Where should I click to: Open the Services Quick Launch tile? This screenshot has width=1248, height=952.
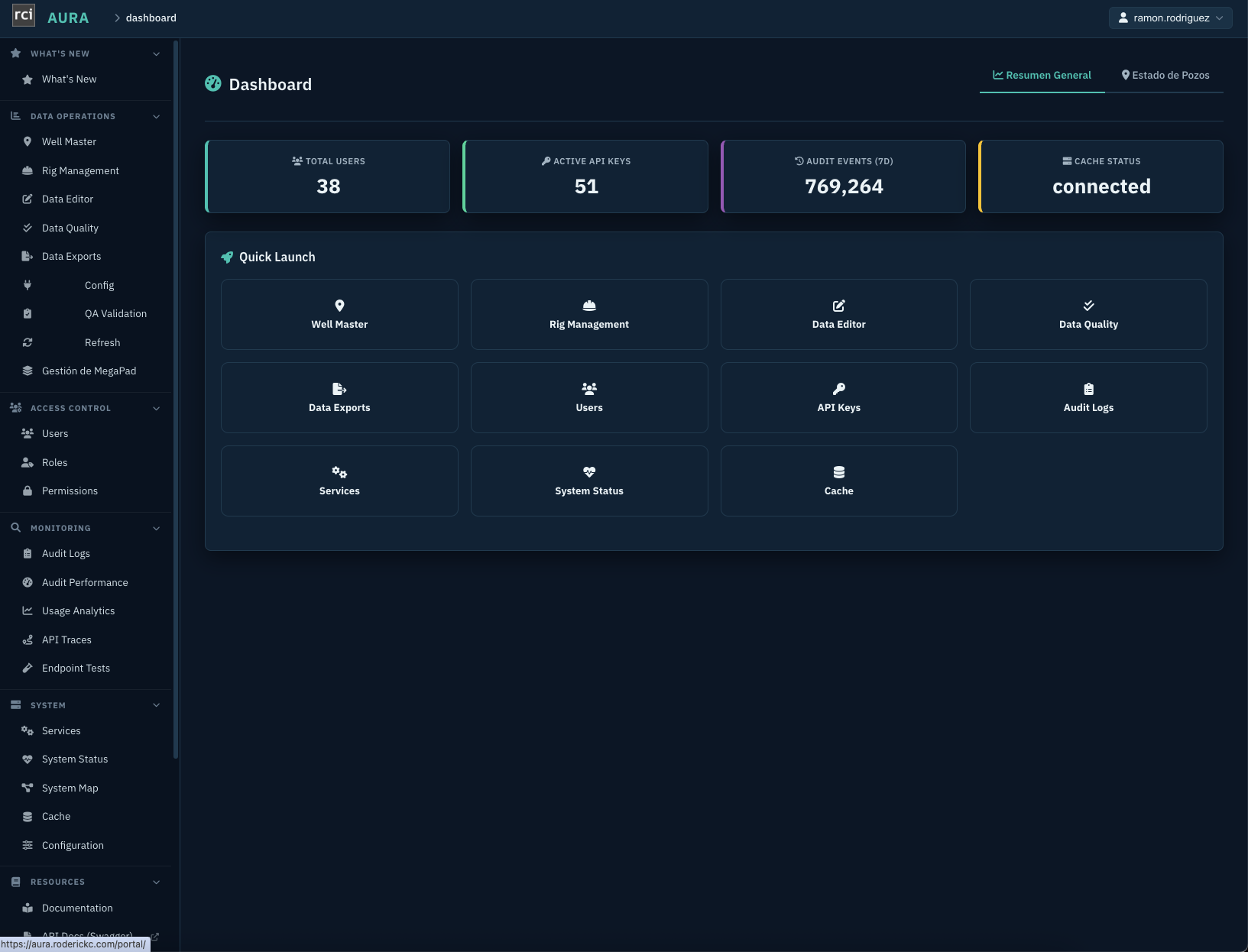point(339,481)
